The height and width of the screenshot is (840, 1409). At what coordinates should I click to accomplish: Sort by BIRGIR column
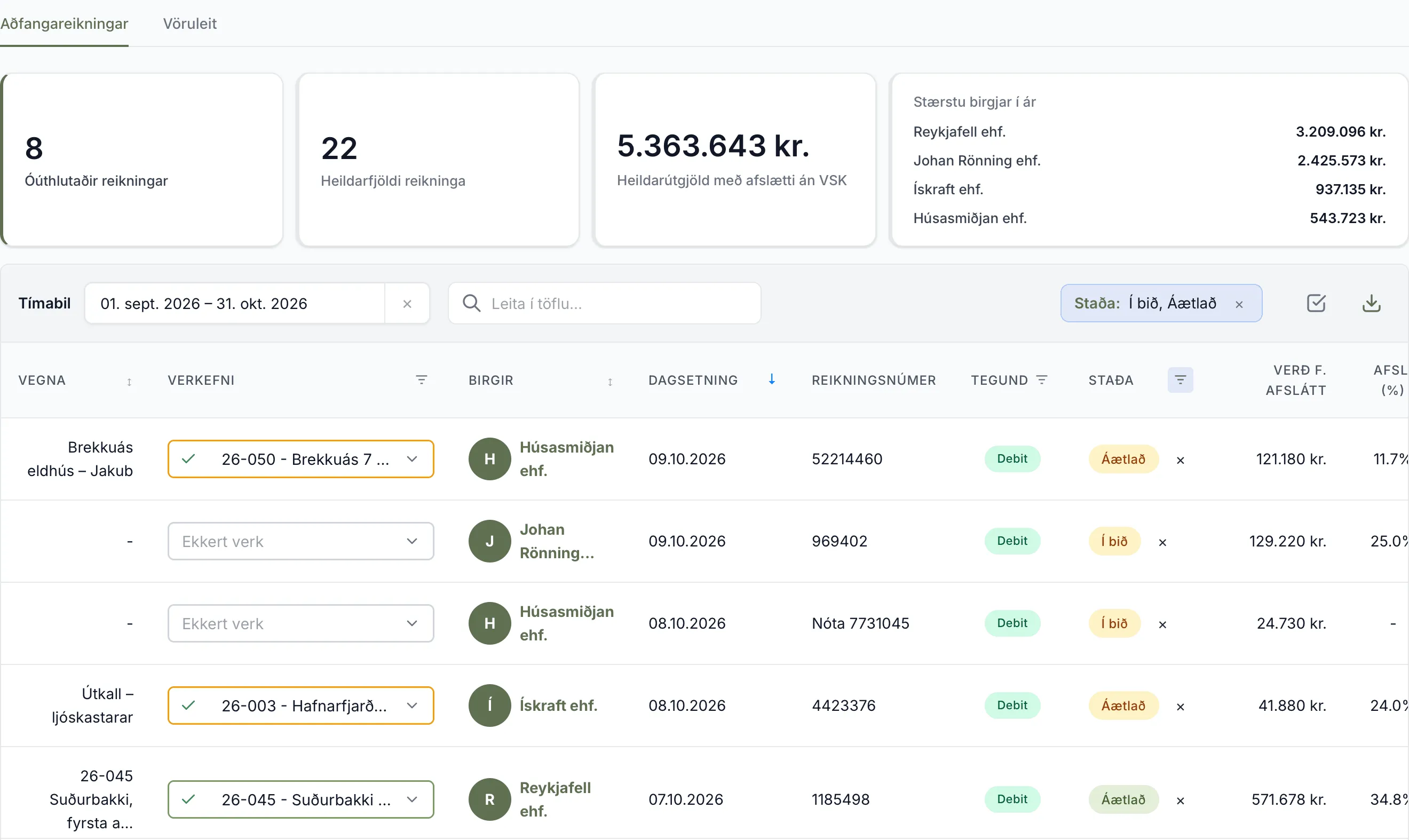point(610,382)
